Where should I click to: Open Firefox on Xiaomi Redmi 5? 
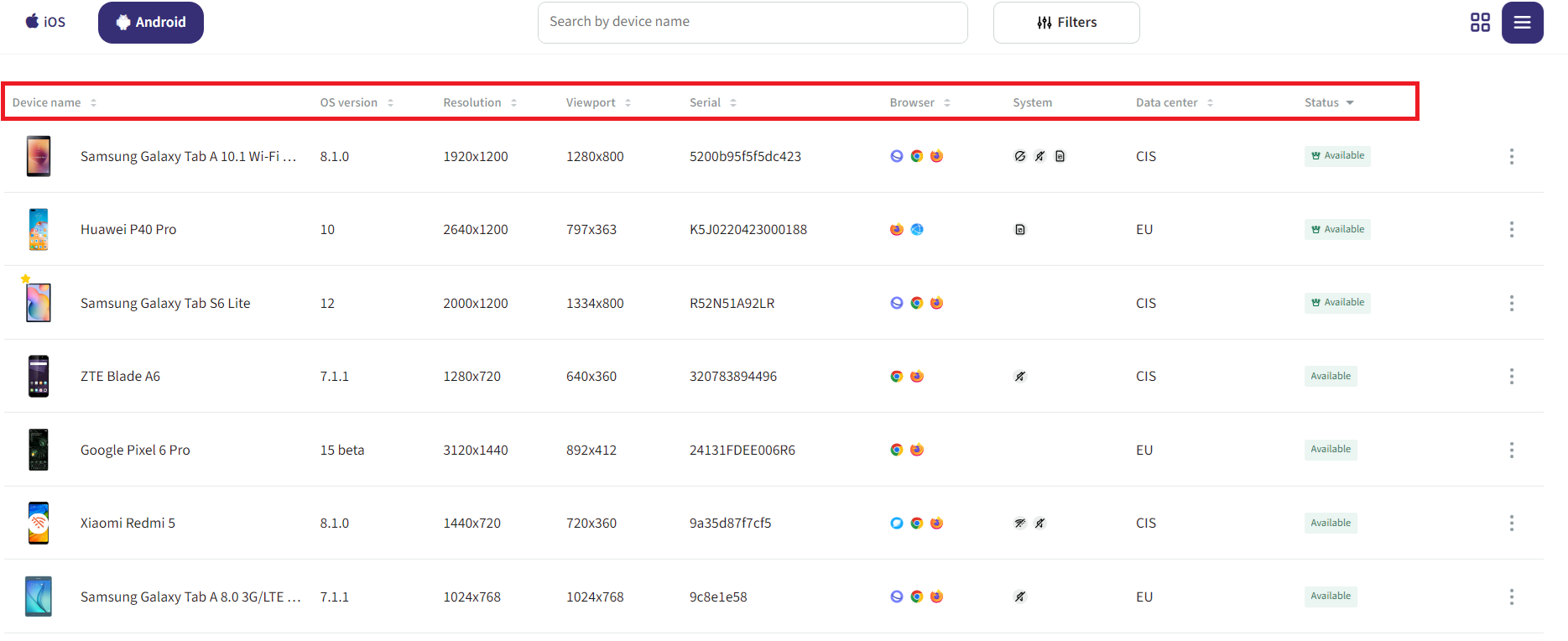[937, 523]
